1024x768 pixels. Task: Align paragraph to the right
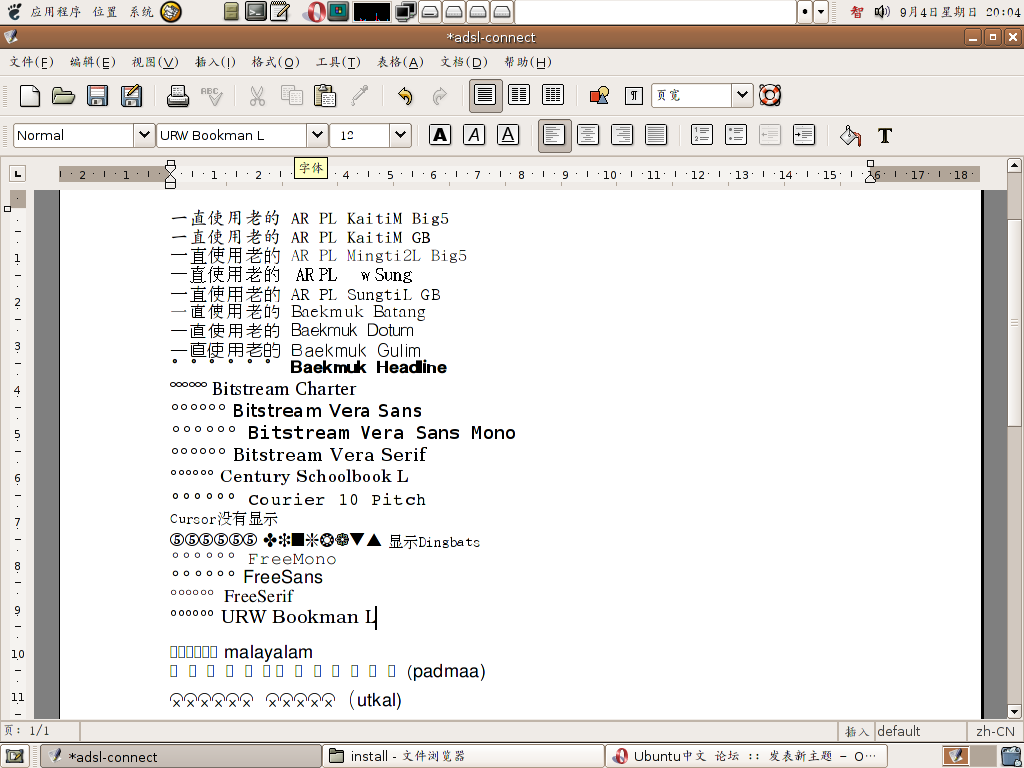[622, 135]
